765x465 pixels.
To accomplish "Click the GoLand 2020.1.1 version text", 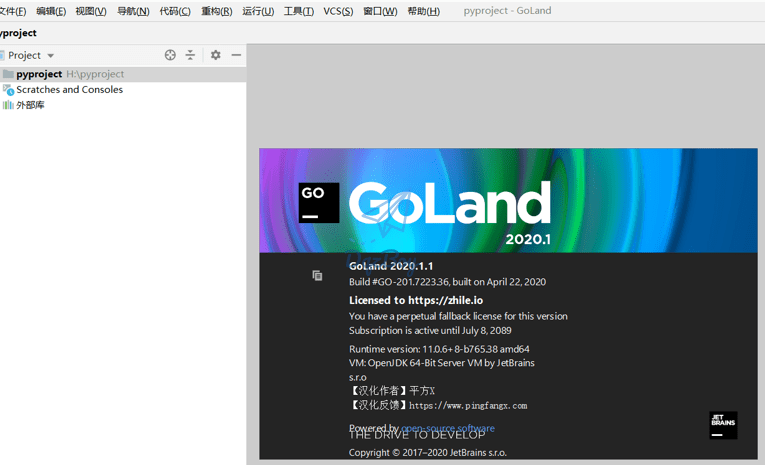I will (391, 266).
